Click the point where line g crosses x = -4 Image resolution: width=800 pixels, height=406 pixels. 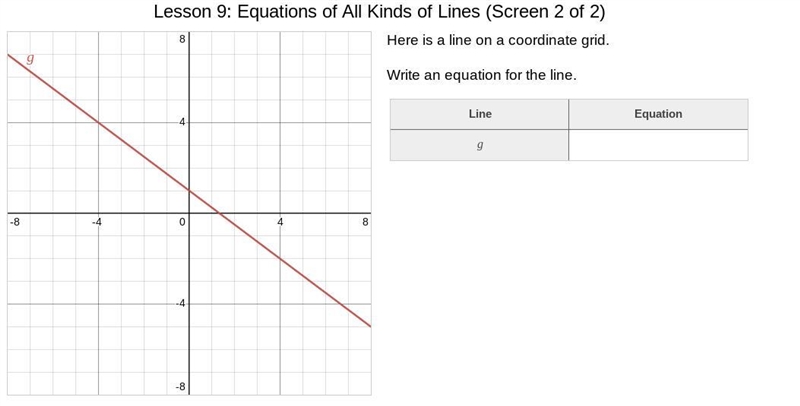click(x=98, y=122)
